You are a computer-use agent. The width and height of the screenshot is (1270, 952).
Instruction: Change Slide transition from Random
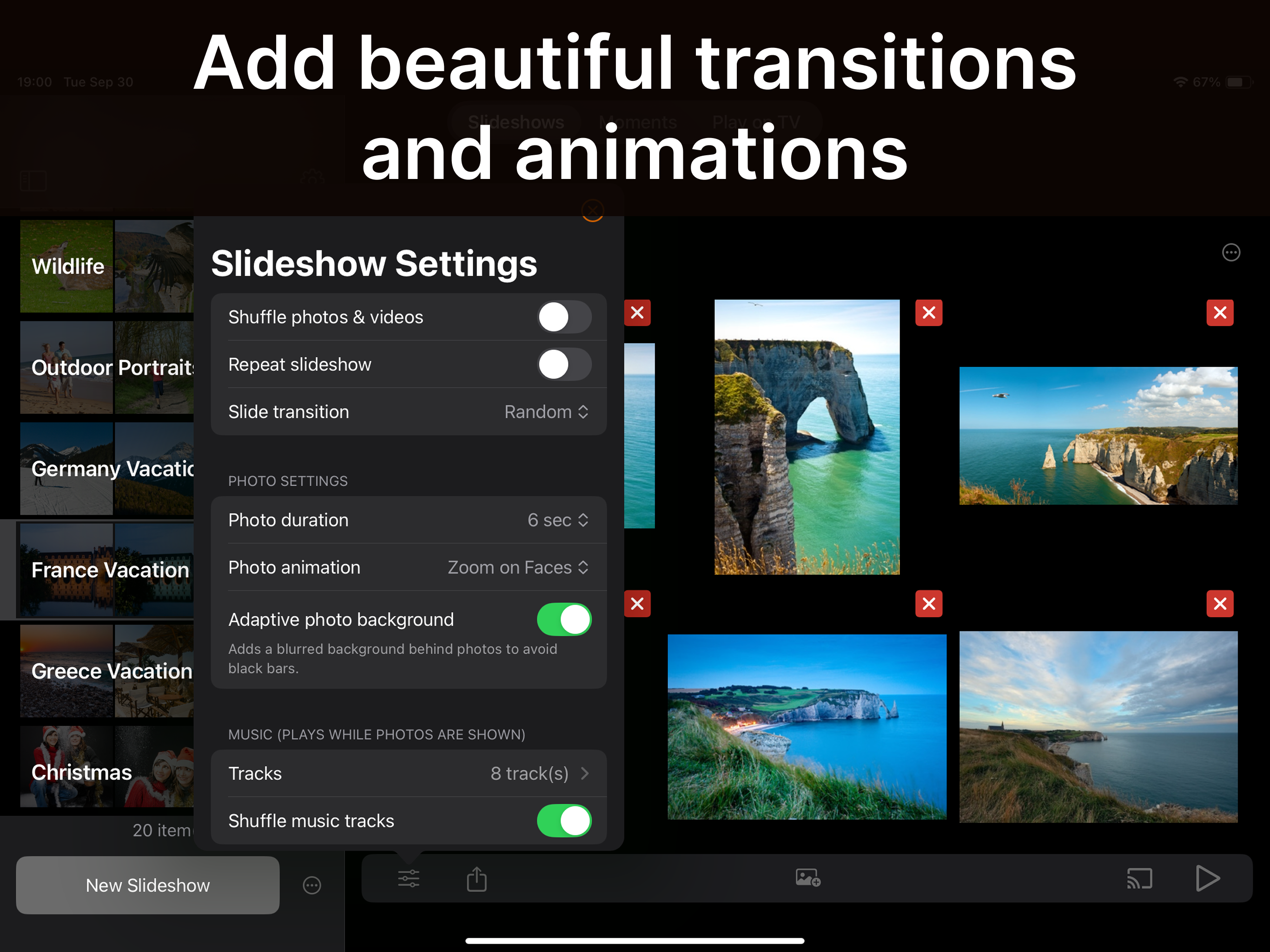coord(545,412)
